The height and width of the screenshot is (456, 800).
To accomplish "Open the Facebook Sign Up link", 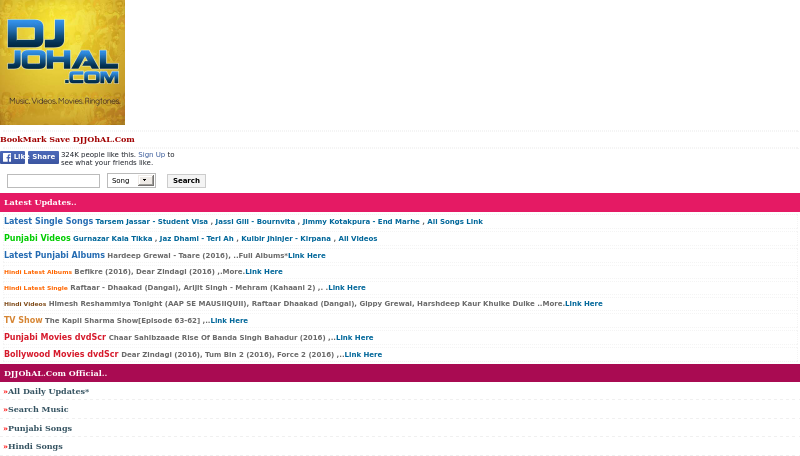I will pyautogui.click(x=152, y=155).
